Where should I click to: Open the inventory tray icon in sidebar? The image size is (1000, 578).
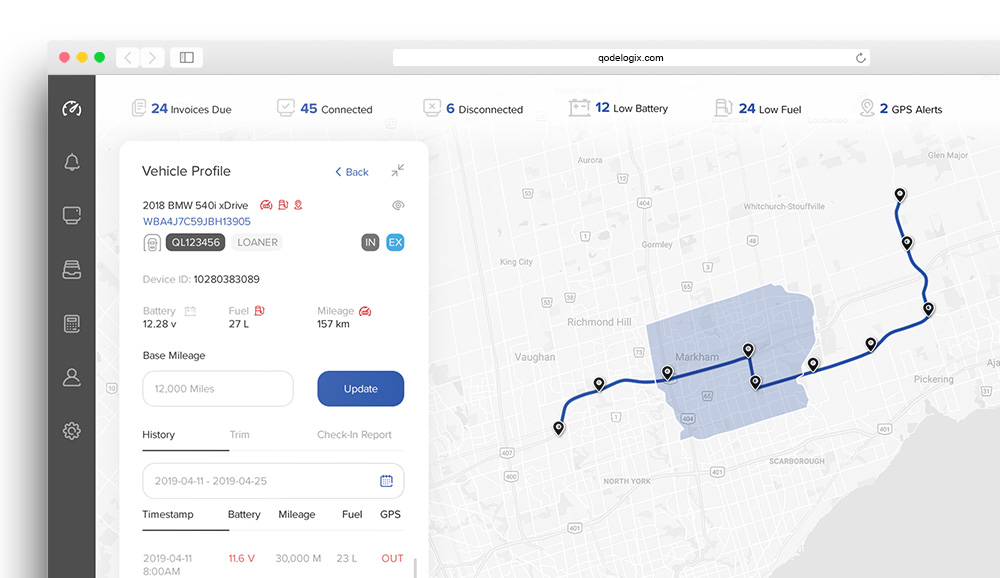[71, 270]
